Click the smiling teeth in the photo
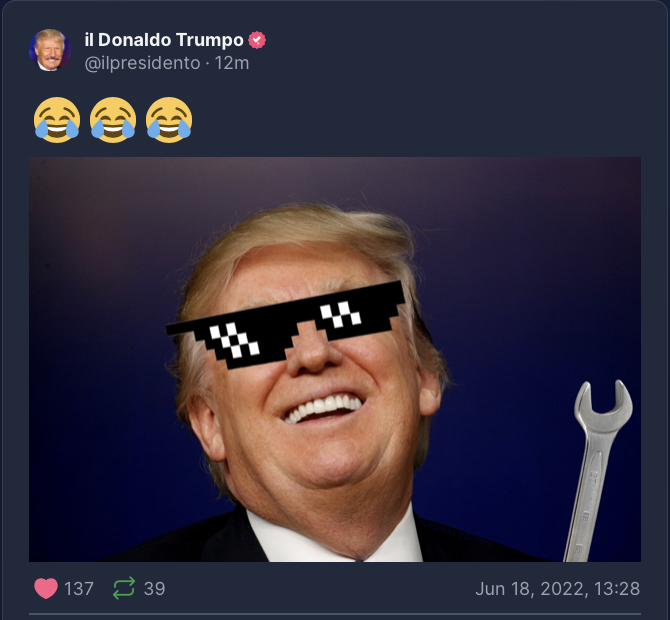 [323, 407]
